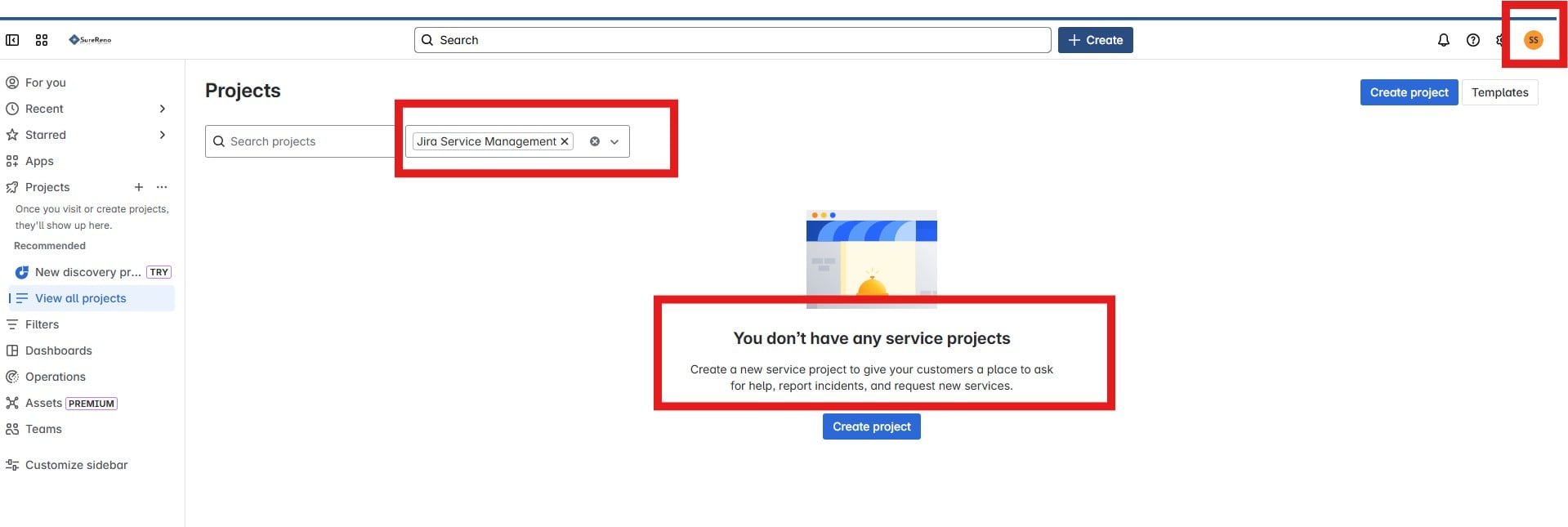Click the Filters lines icon
The height and width of the screenshot is (527, 1568).
(12, 324)
